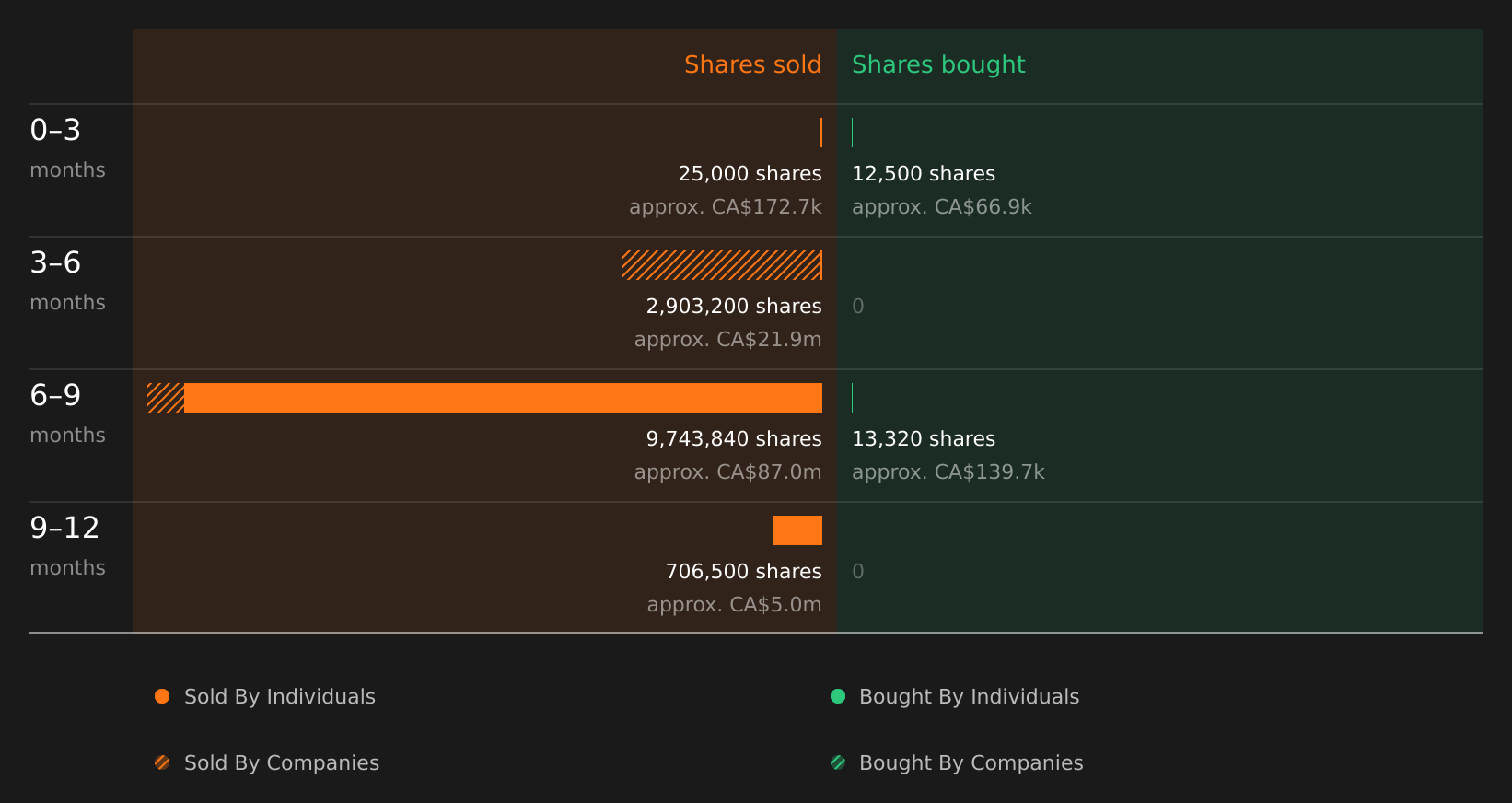Click the 13,320 shares value

point(924,439)
